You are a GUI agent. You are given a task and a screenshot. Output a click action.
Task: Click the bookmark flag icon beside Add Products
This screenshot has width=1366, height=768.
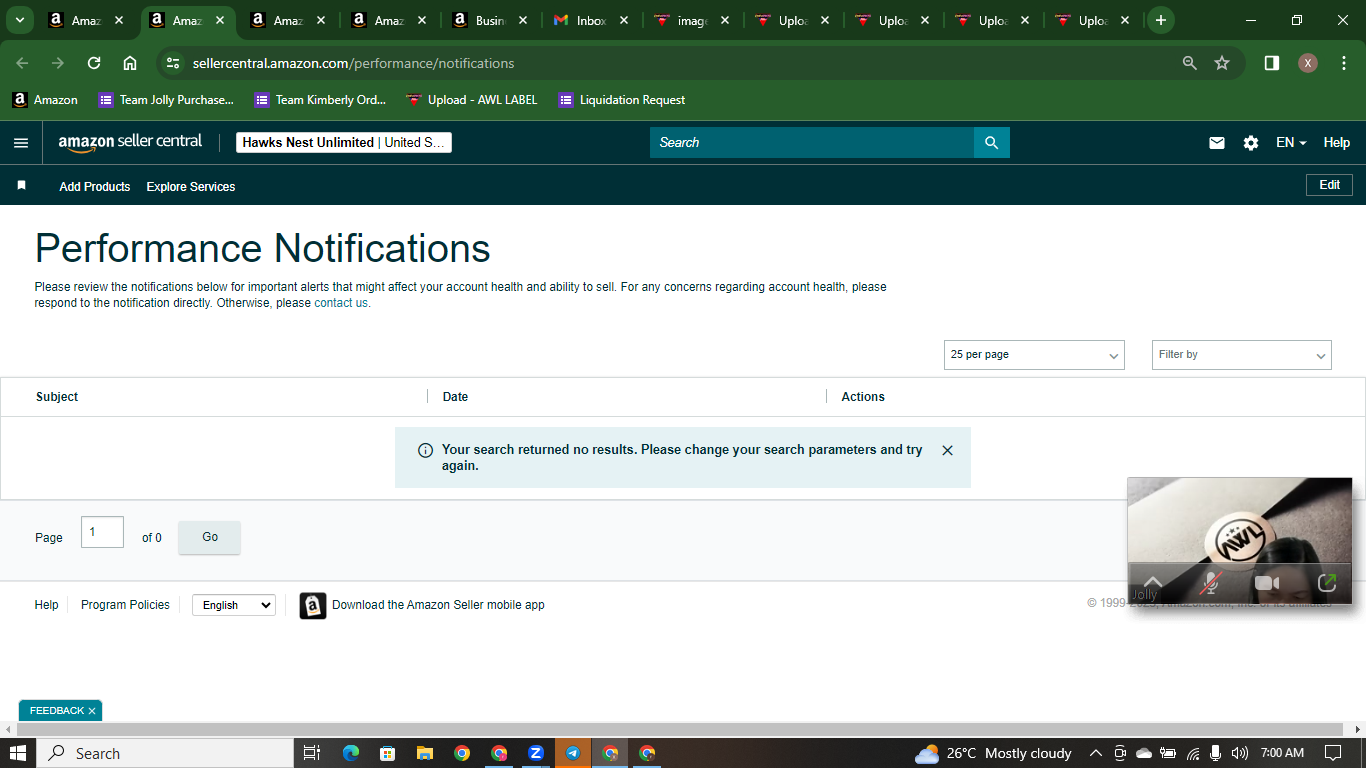coord(21,186)
